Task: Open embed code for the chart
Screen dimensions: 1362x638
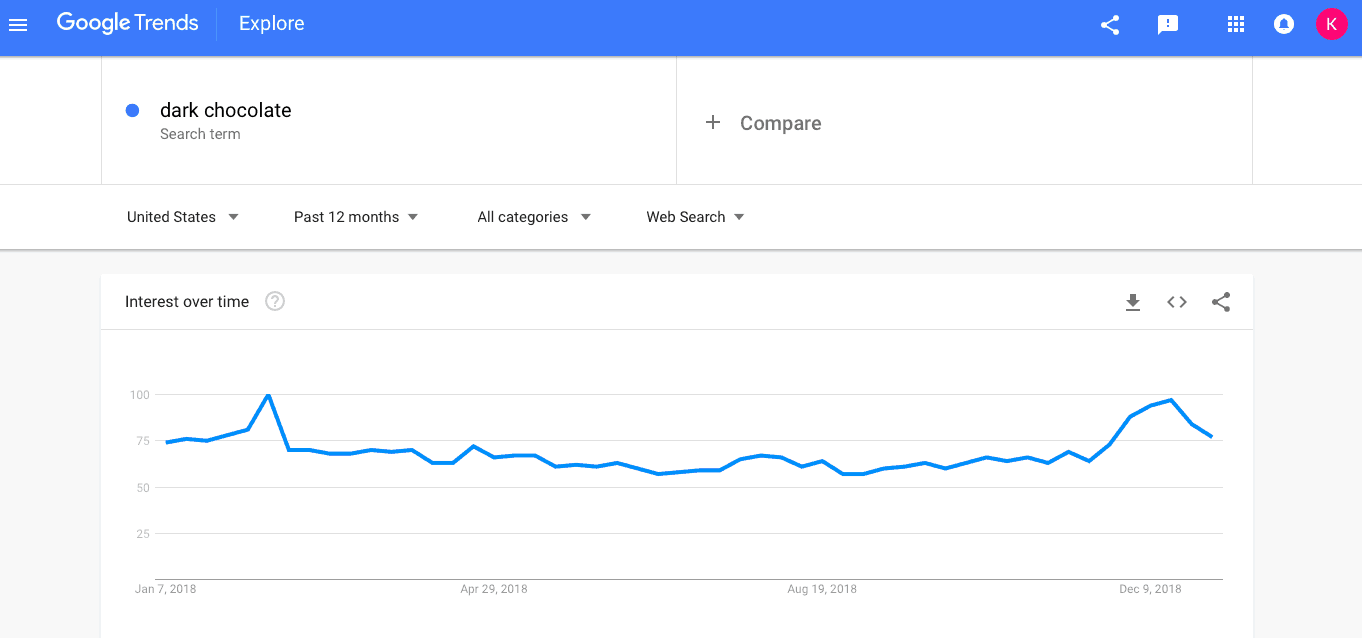Action: point(1177,302)
